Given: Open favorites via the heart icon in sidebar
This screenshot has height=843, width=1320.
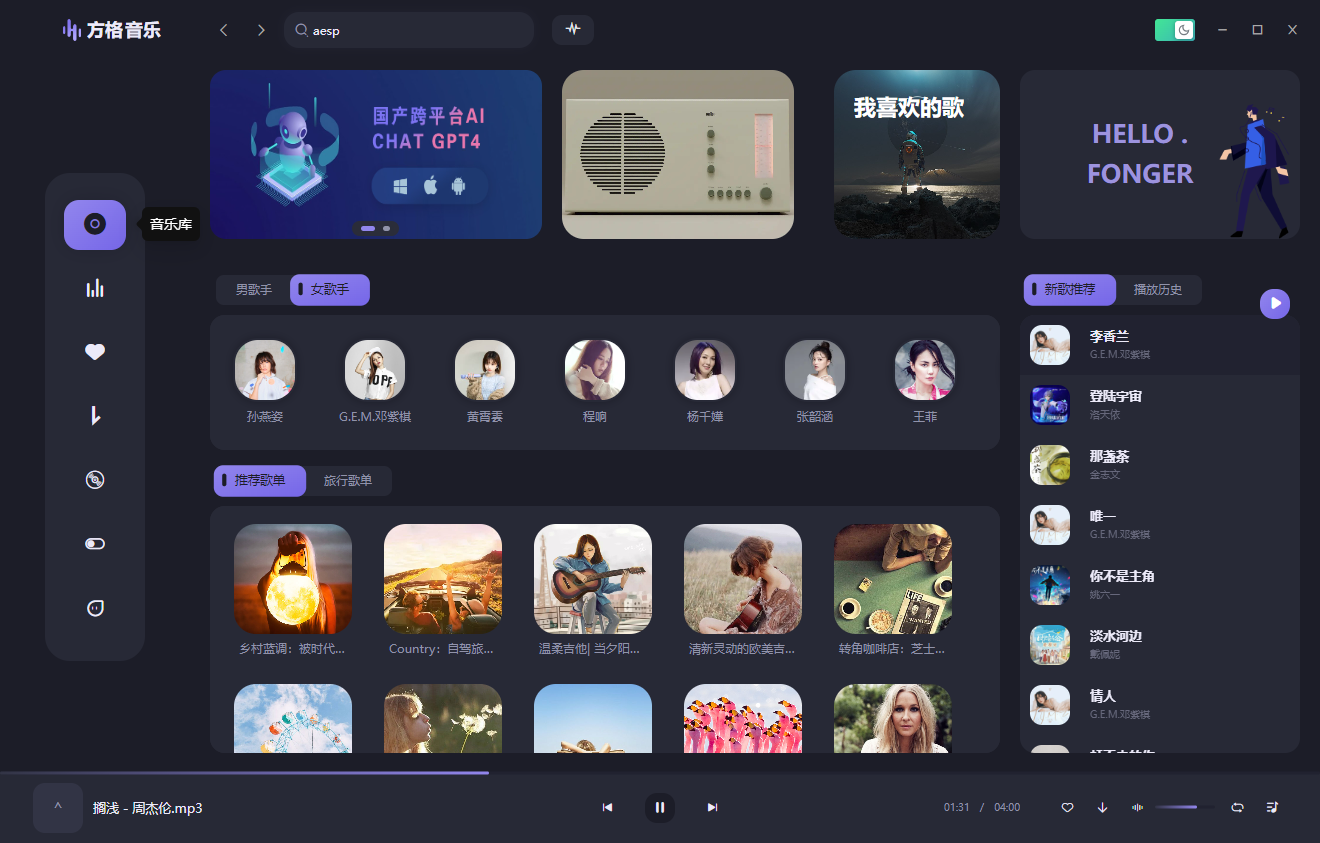Looking at the screenshot, I should pyautogui.click(x=94, y=351).
